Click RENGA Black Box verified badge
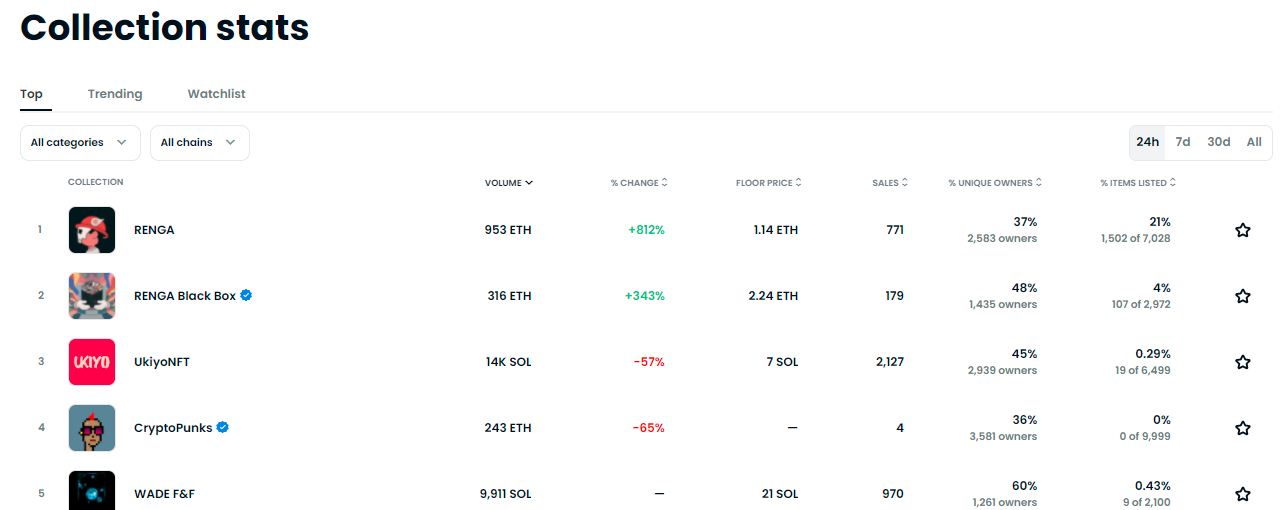Screen dimensions: 1284x510 coord(246,295)
